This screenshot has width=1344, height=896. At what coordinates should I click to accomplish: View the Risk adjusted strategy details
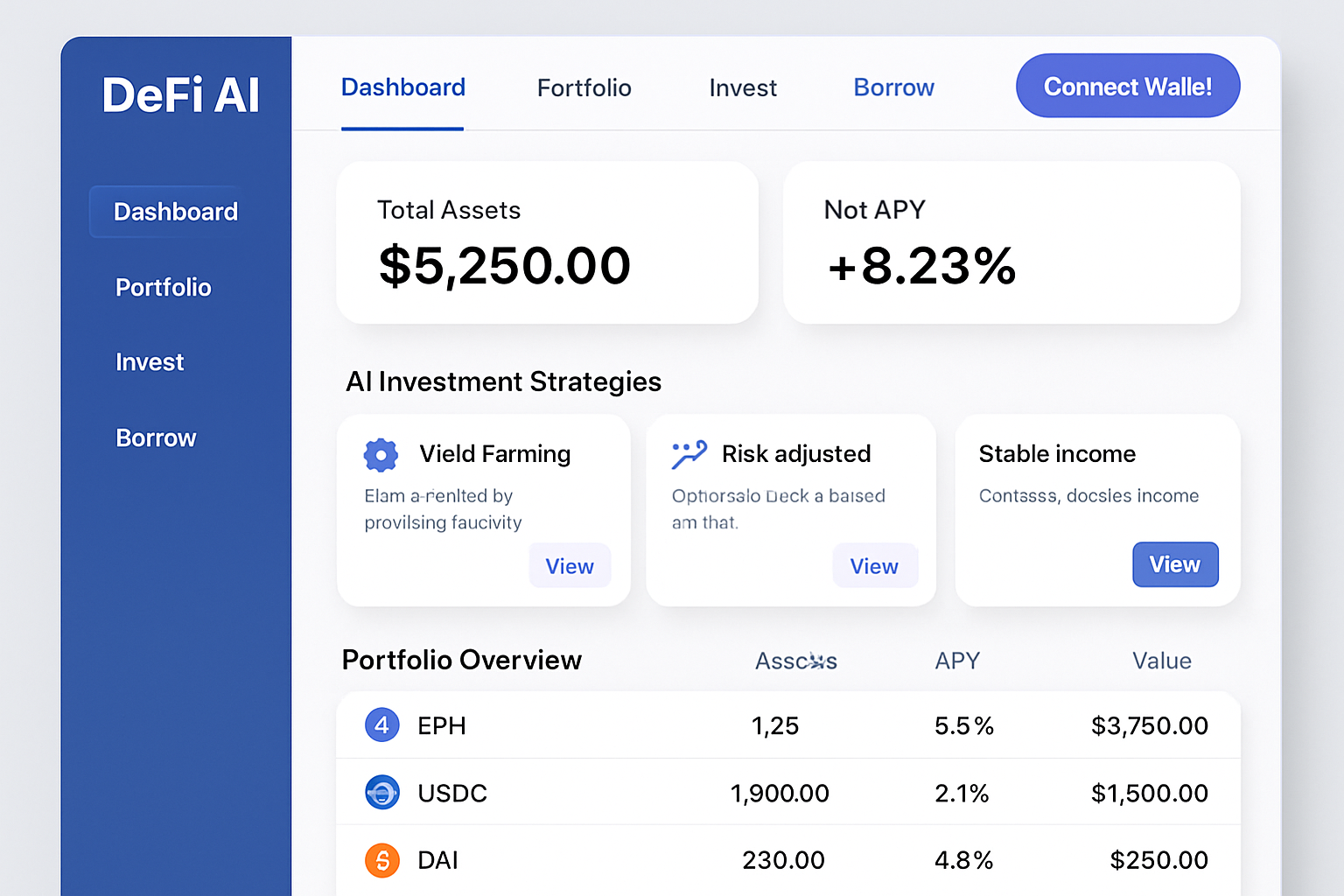pos(875,565)
